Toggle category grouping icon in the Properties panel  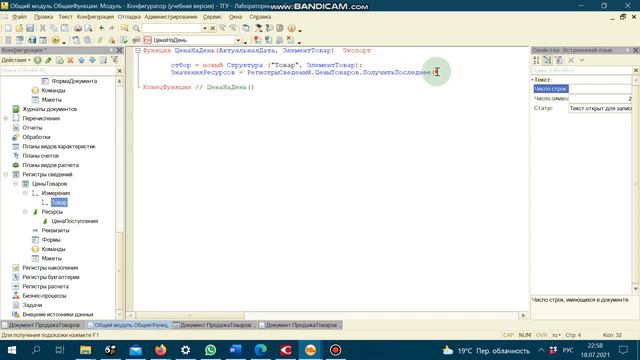pos(547,60)
